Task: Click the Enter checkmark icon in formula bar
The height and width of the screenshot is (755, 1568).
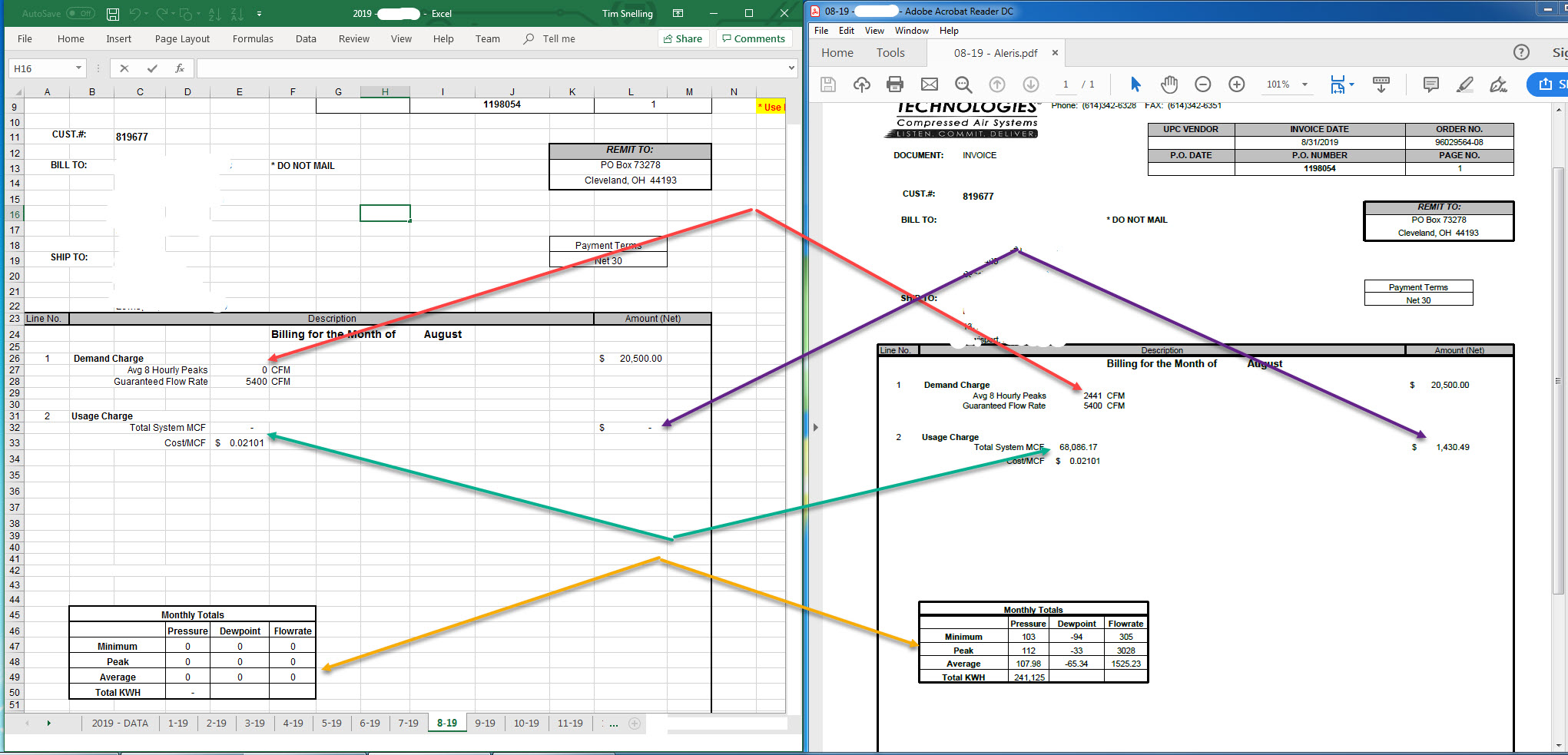Action: pyautogui.click(x=152, y=68)
